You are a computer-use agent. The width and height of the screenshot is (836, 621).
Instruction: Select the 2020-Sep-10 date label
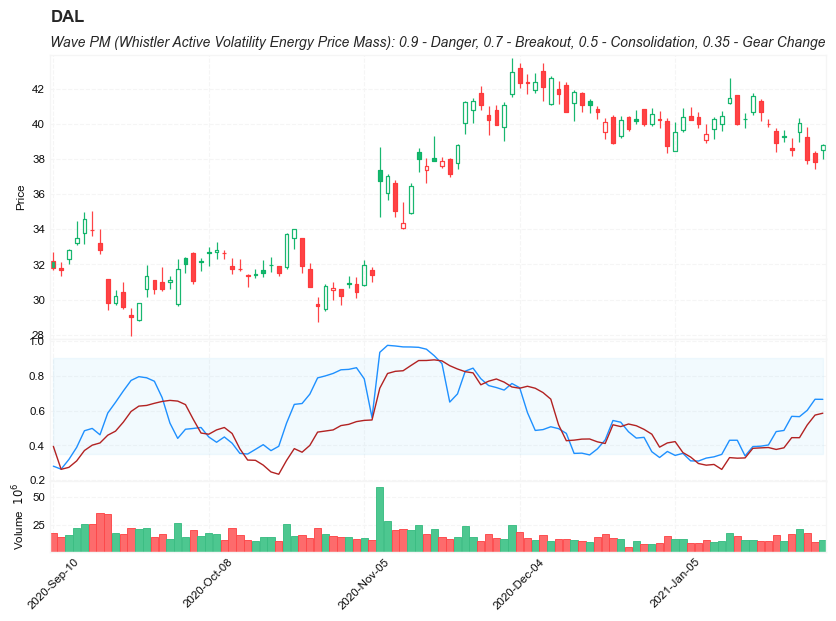(x=53, y=584)
